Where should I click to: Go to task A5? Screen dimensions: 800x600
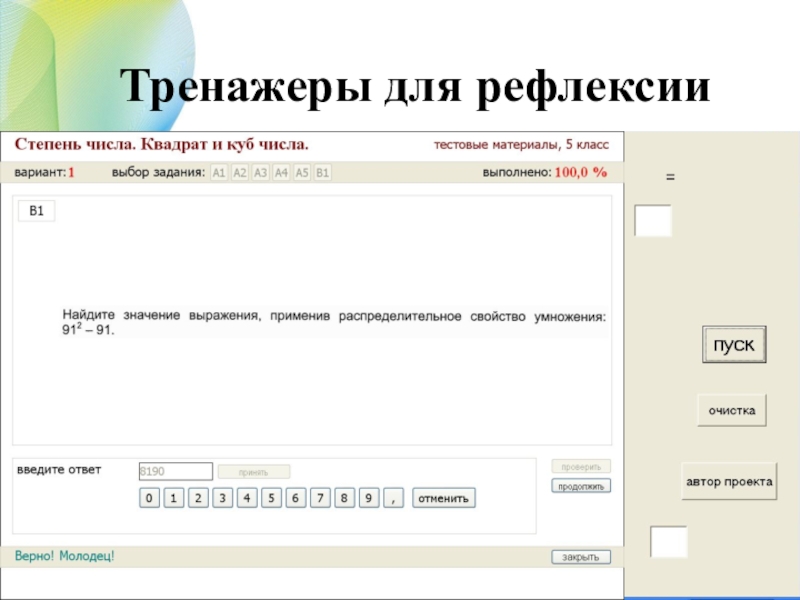coord(302,172)
